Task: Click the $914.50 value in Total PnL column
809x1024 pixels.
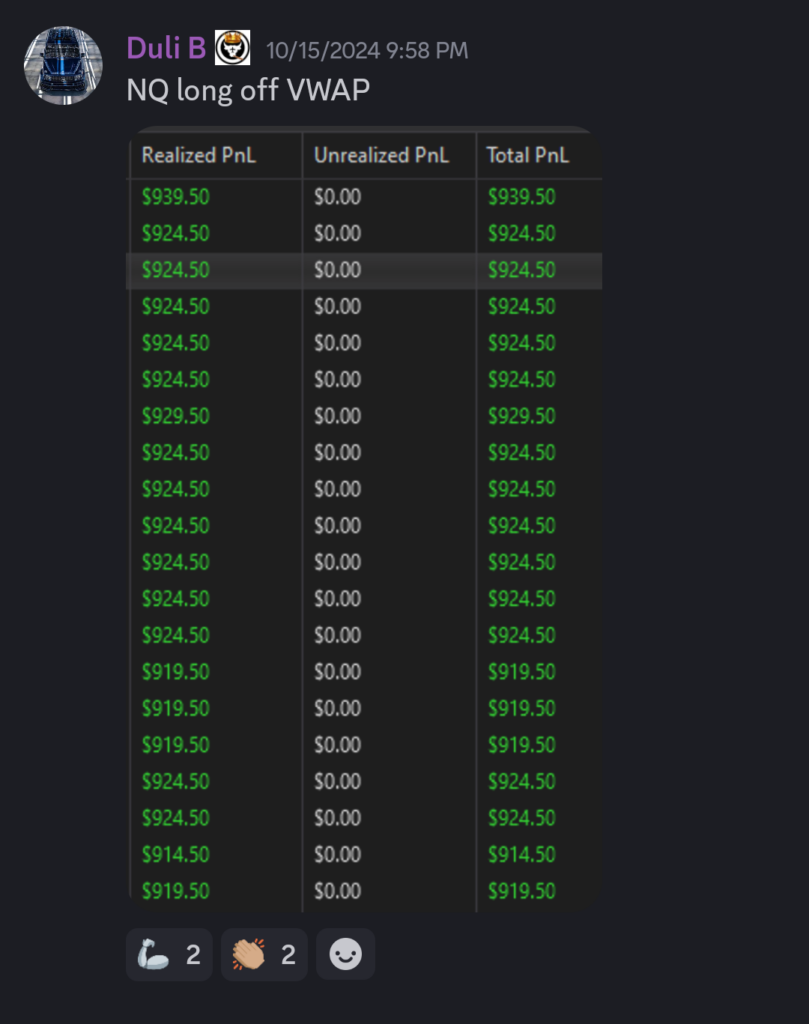Action: (521, 854)
